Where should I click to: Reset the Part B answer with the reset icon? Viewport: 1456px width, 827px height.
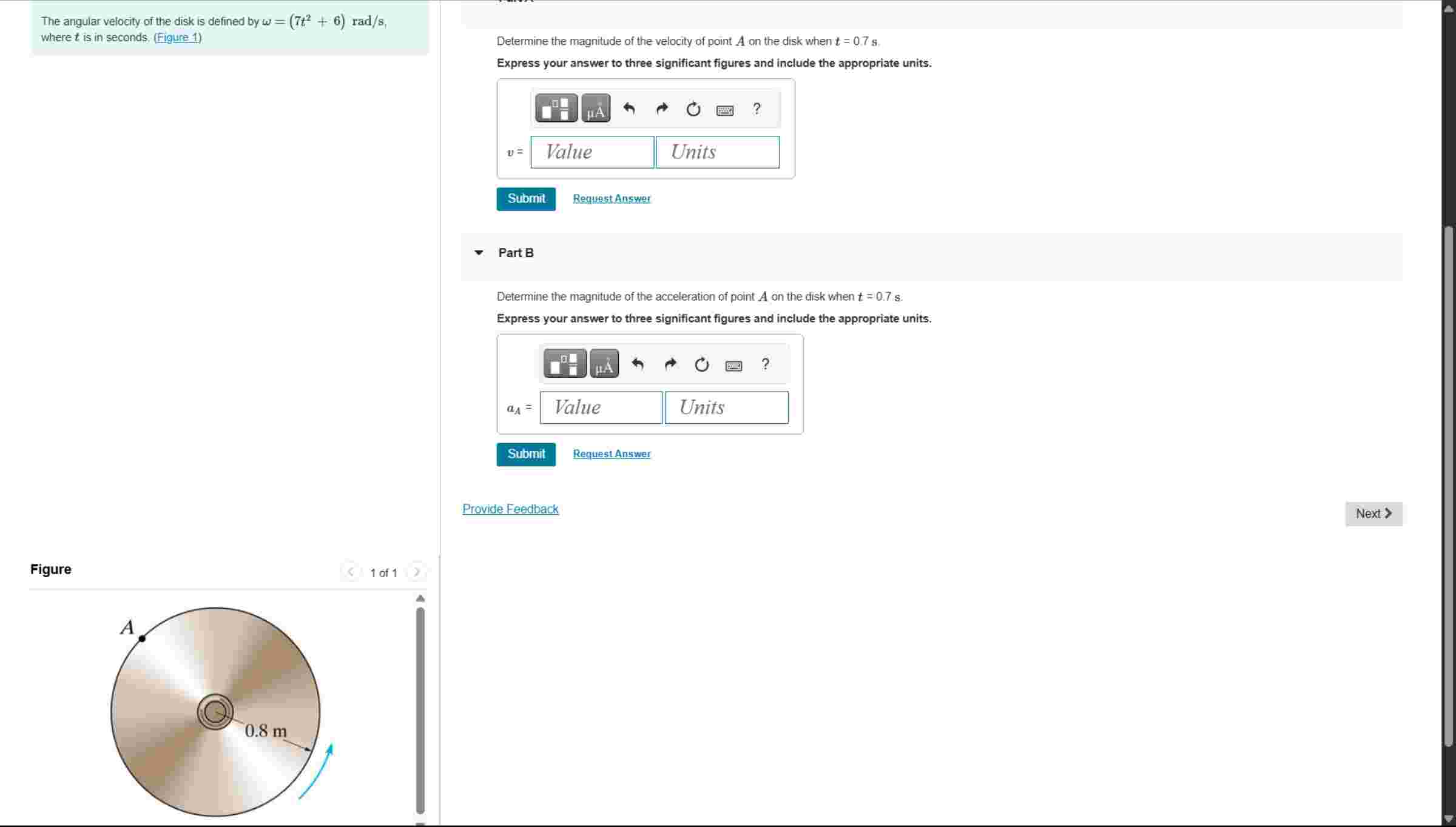701,364
